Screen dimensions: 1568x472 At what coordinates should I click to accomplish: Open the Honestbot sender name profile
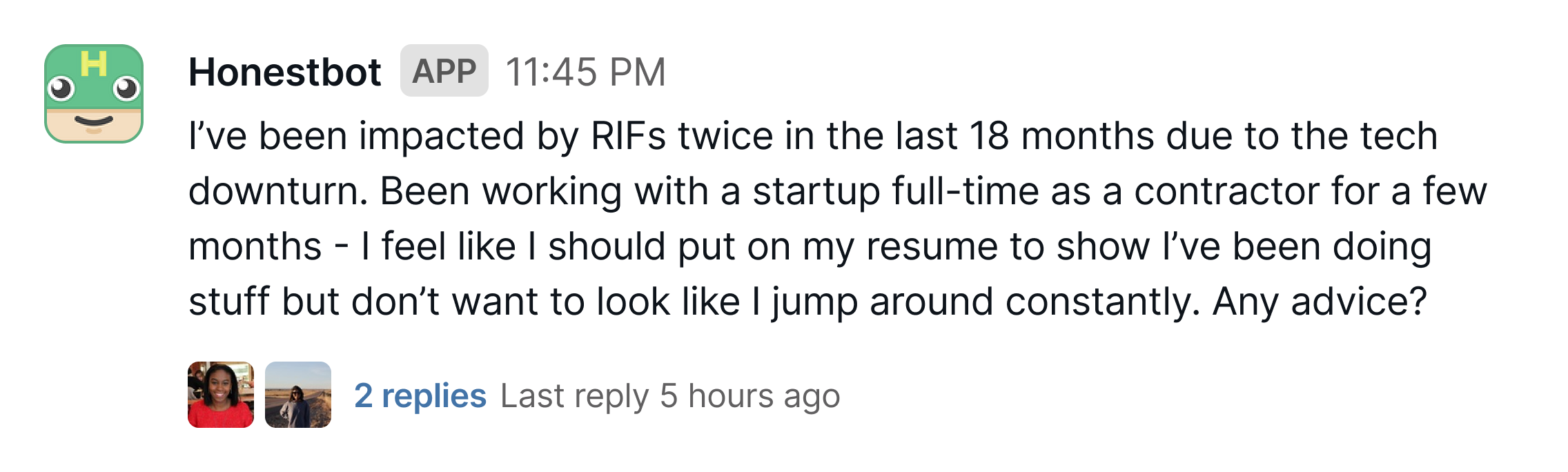[284, 72]
